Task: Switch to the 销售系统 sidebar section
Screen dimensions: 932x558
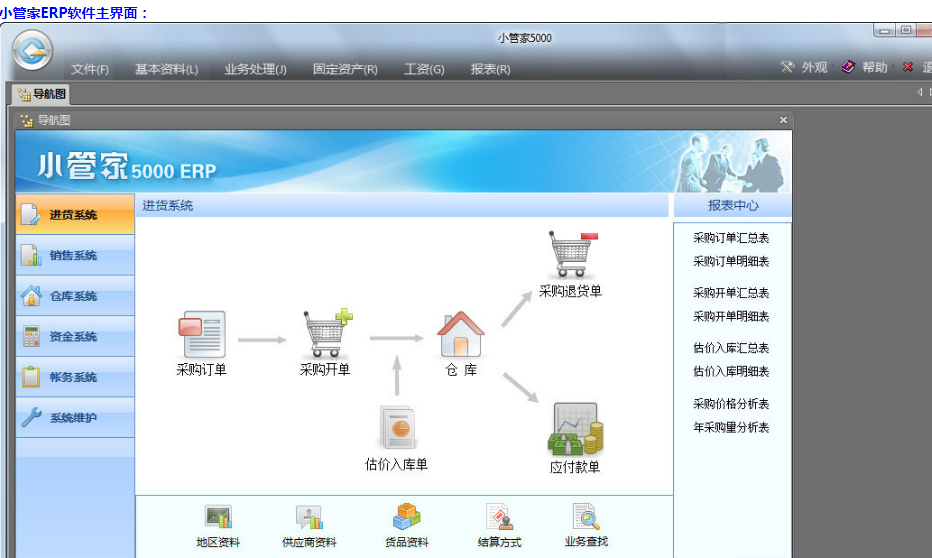Action: pos(74,256)
